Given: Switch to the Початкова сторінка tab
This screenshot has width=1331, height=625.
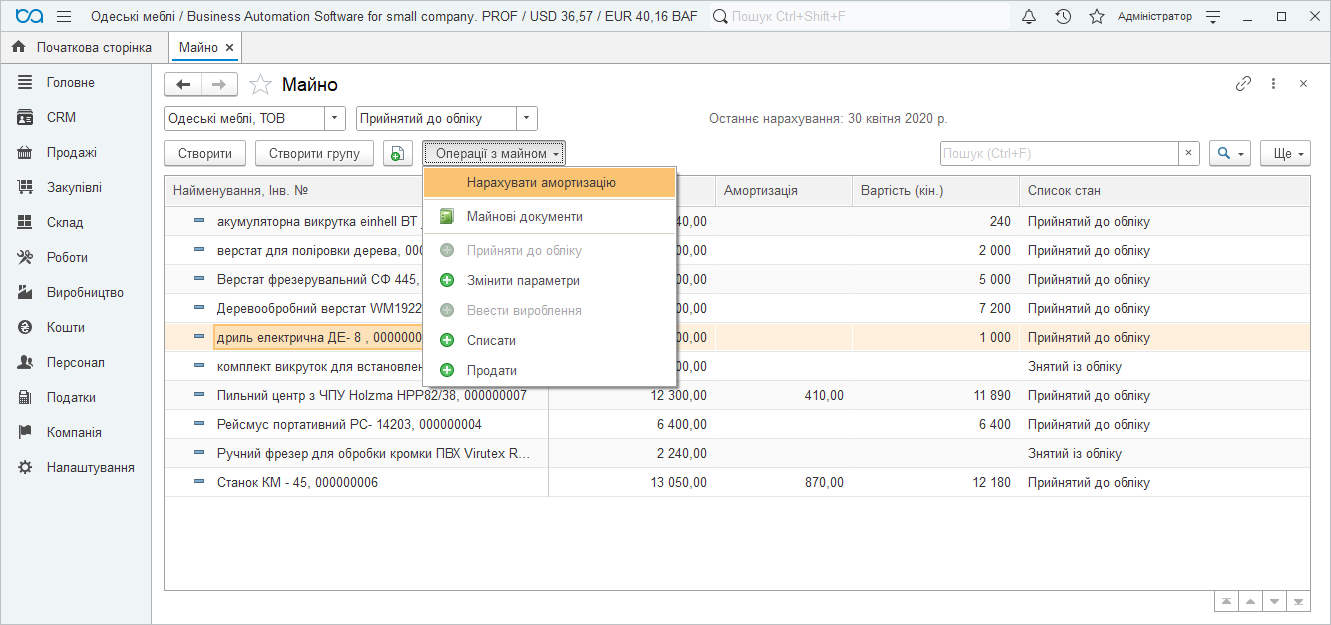Looking at the screenshot, I should point(83,48).
